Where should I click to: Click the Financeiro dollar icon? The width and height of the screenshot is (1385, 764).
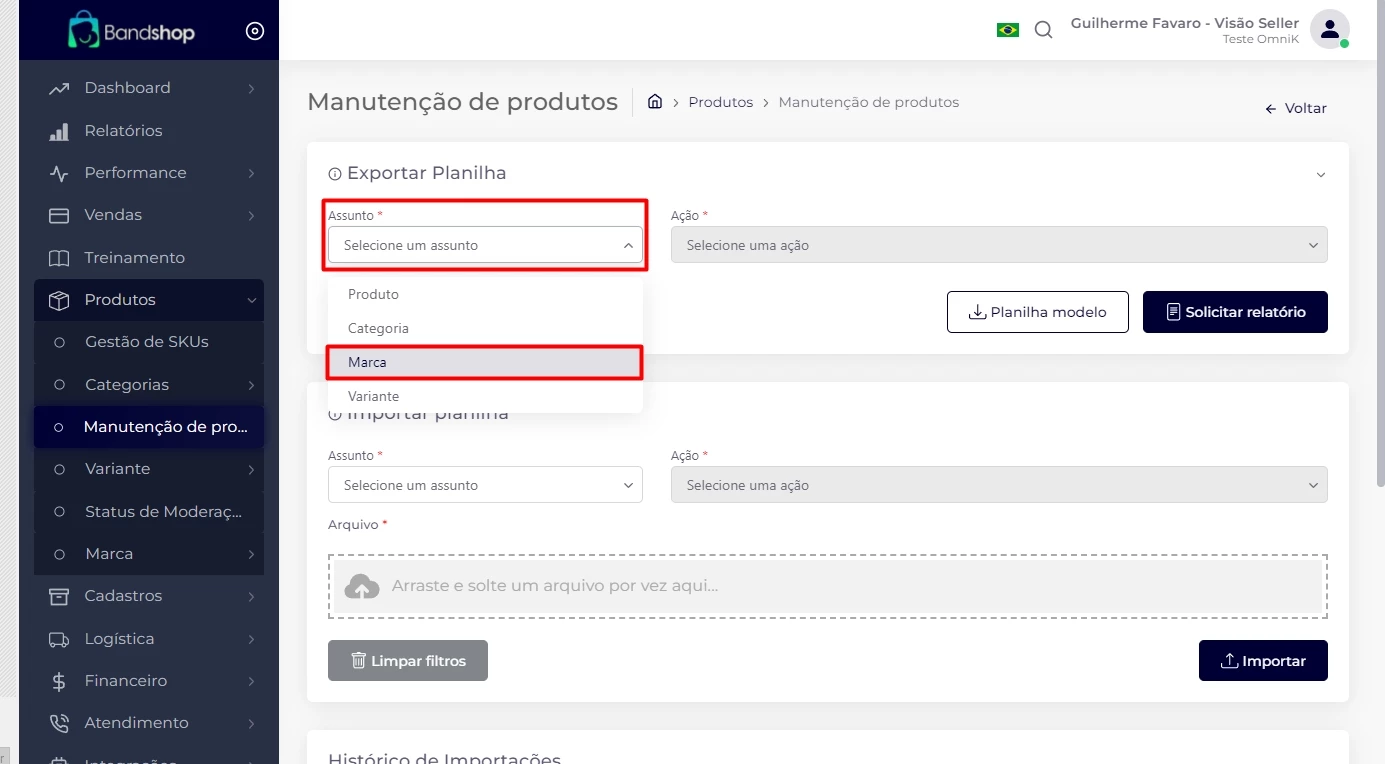(59, 681)
